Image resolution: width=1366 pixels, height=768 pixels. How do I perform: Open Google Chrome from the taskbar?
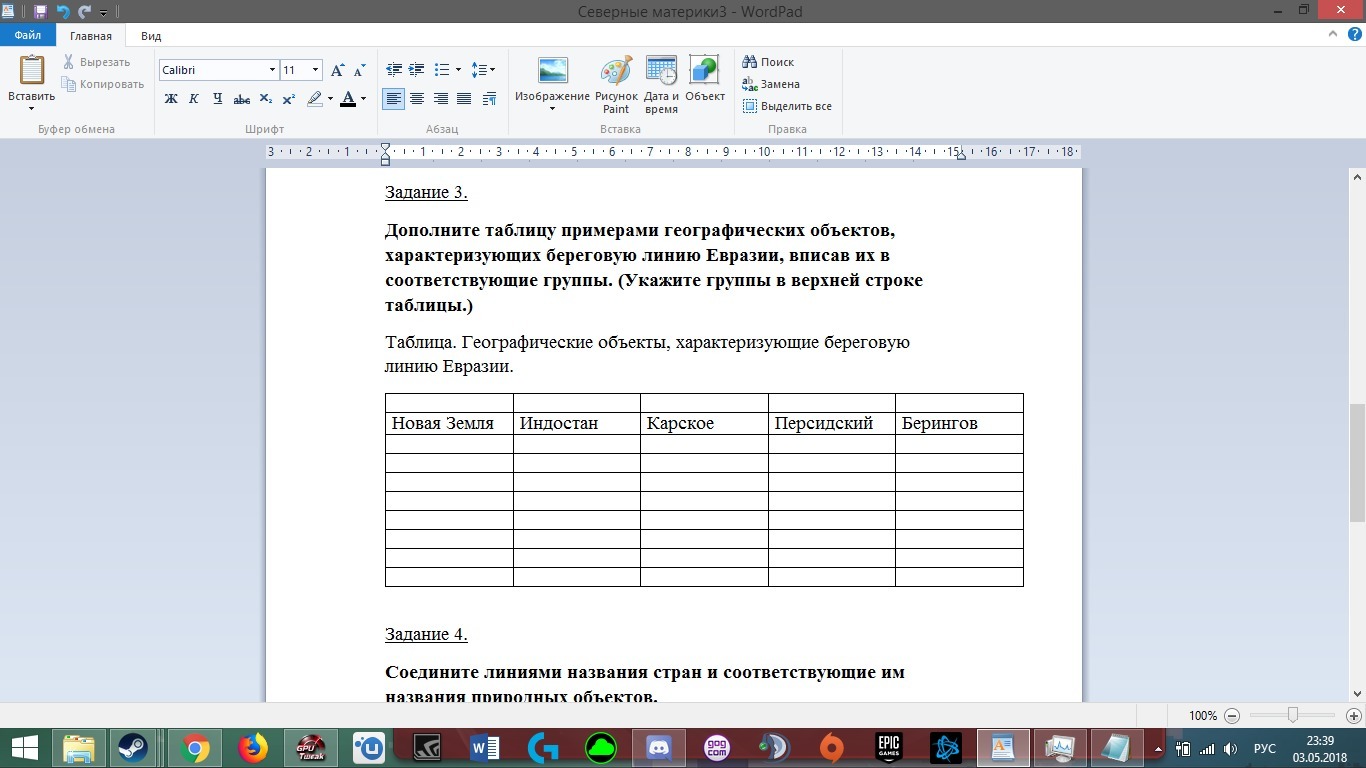(195, 748)
